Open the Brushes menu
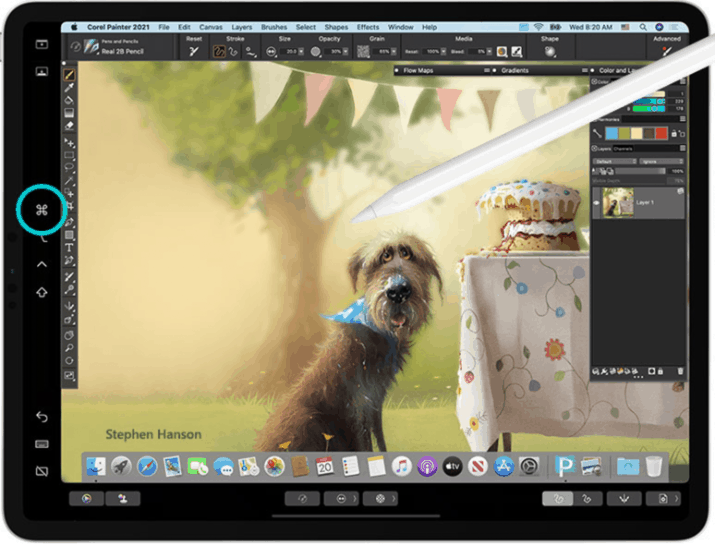The image size is (715, 546). click(x=274, y=27)
